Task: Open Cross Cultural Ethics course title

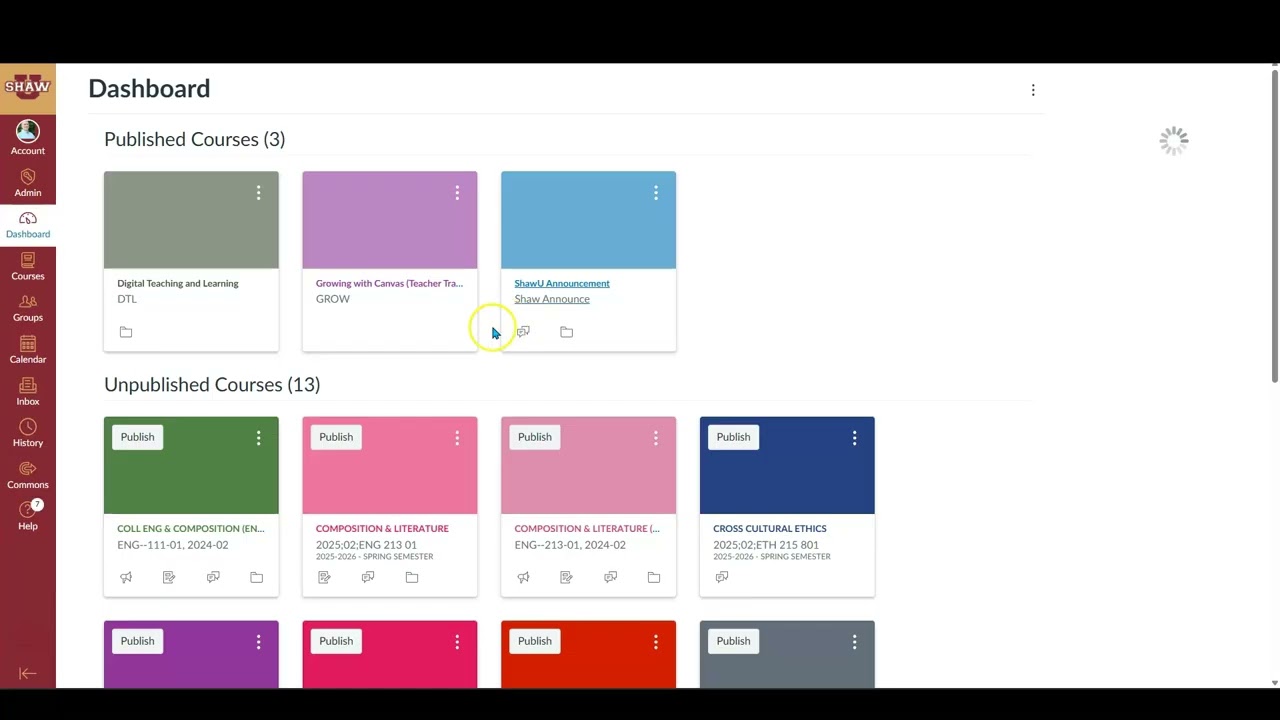Action: 770,528
